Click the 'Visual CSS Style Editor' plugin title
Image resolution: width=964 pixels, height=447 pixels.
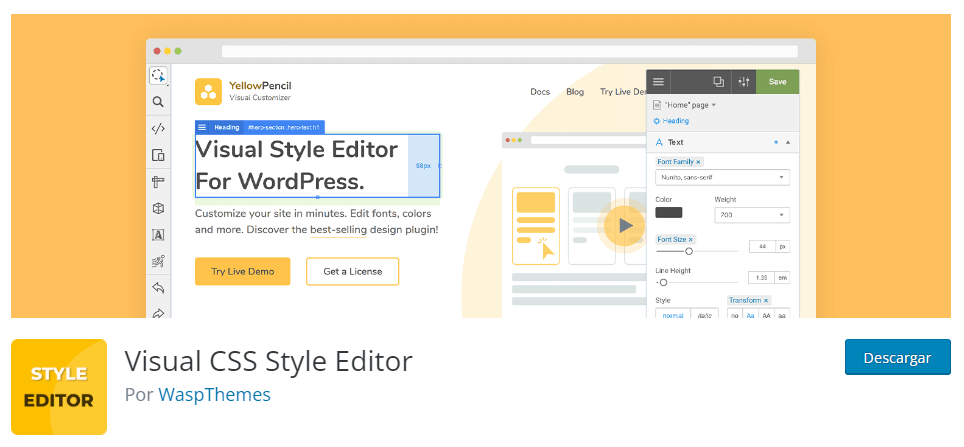(x=269, y=361)
